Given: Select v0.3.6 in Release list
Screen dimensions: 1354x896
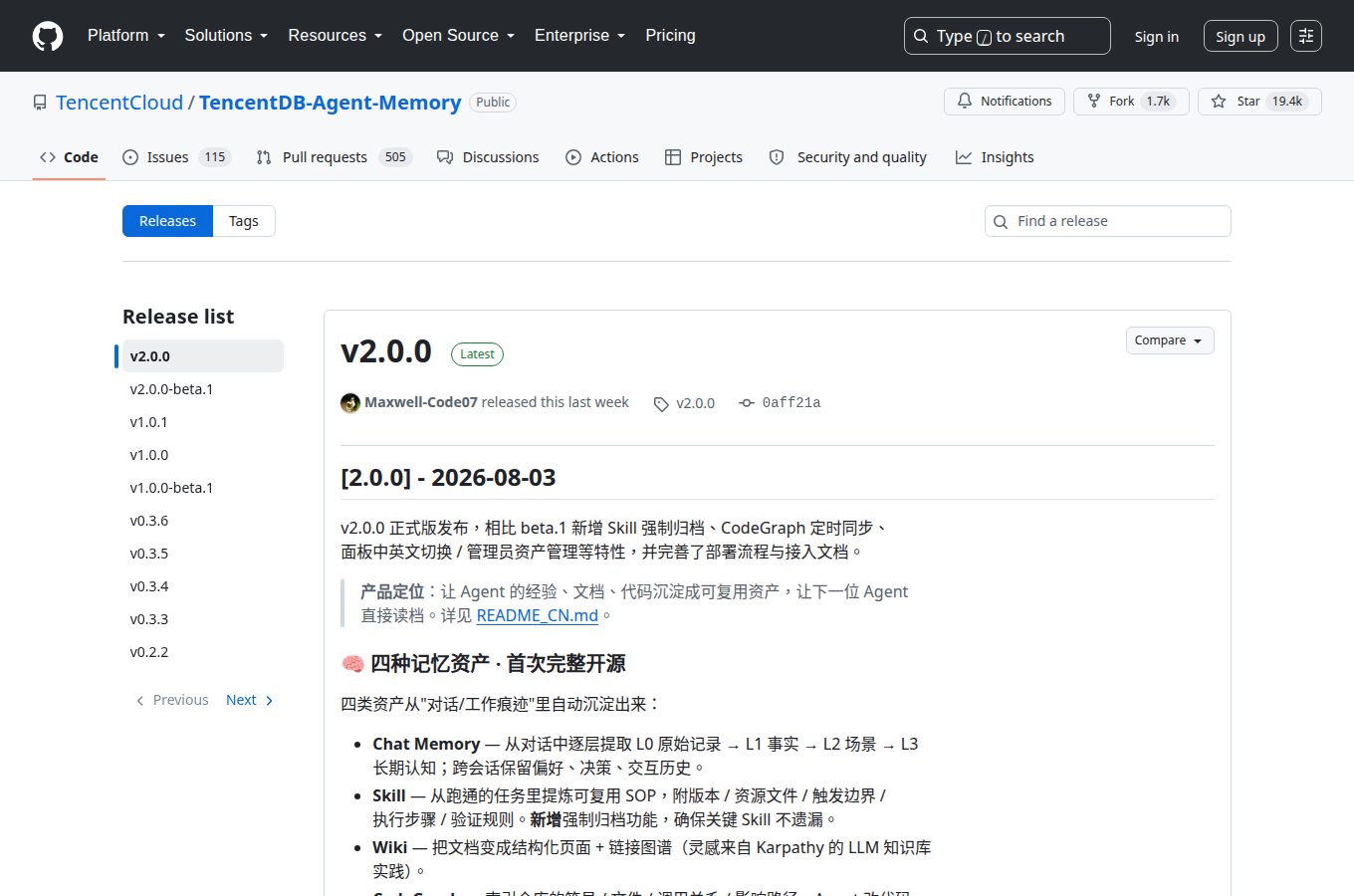Looking at the screenshot, I should click(203, 521).
